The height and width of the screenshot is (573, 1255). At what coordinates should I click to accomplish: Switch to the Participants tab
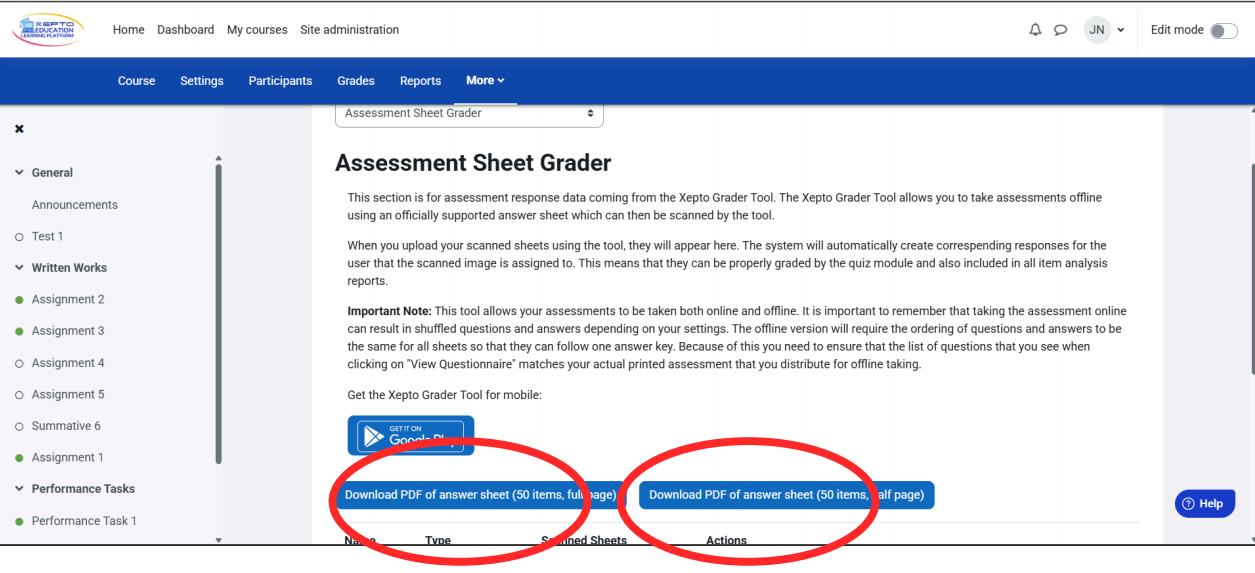tap(280, 81)
